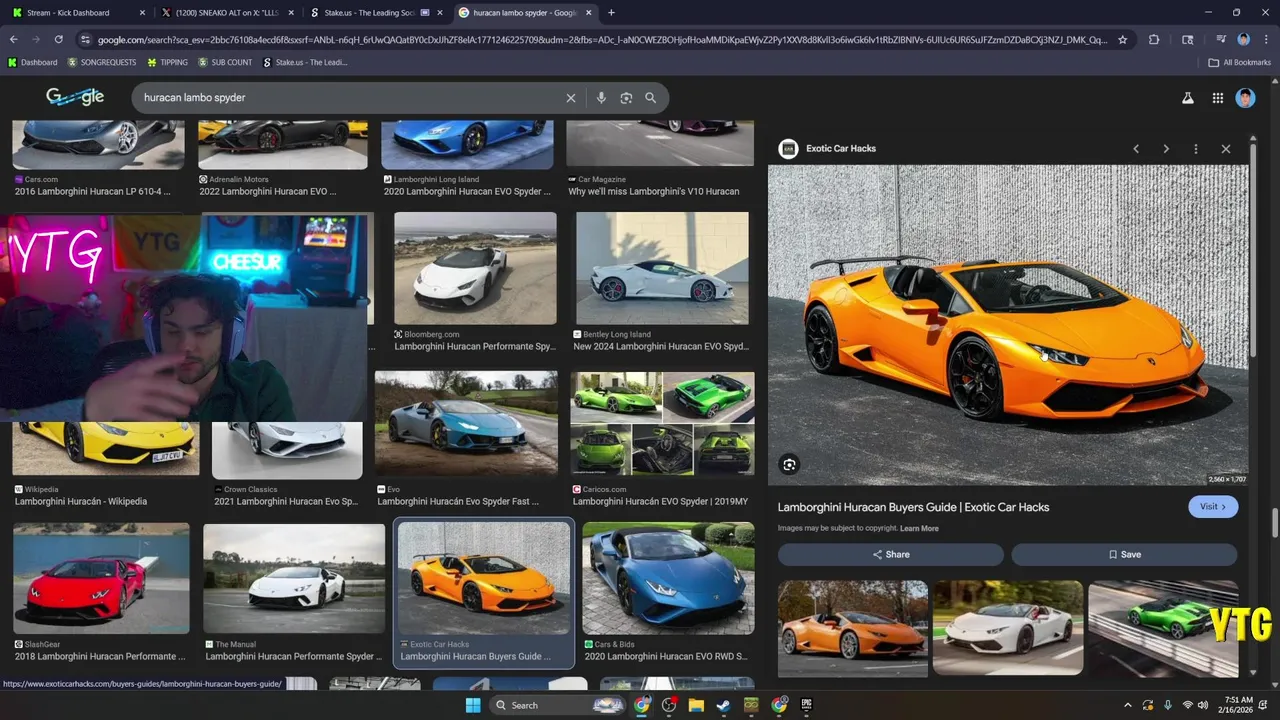Open Epic Games launcher from the taskbar
Image resolution: width=1280 pixels, height=720 pixels.
(806, 705)
